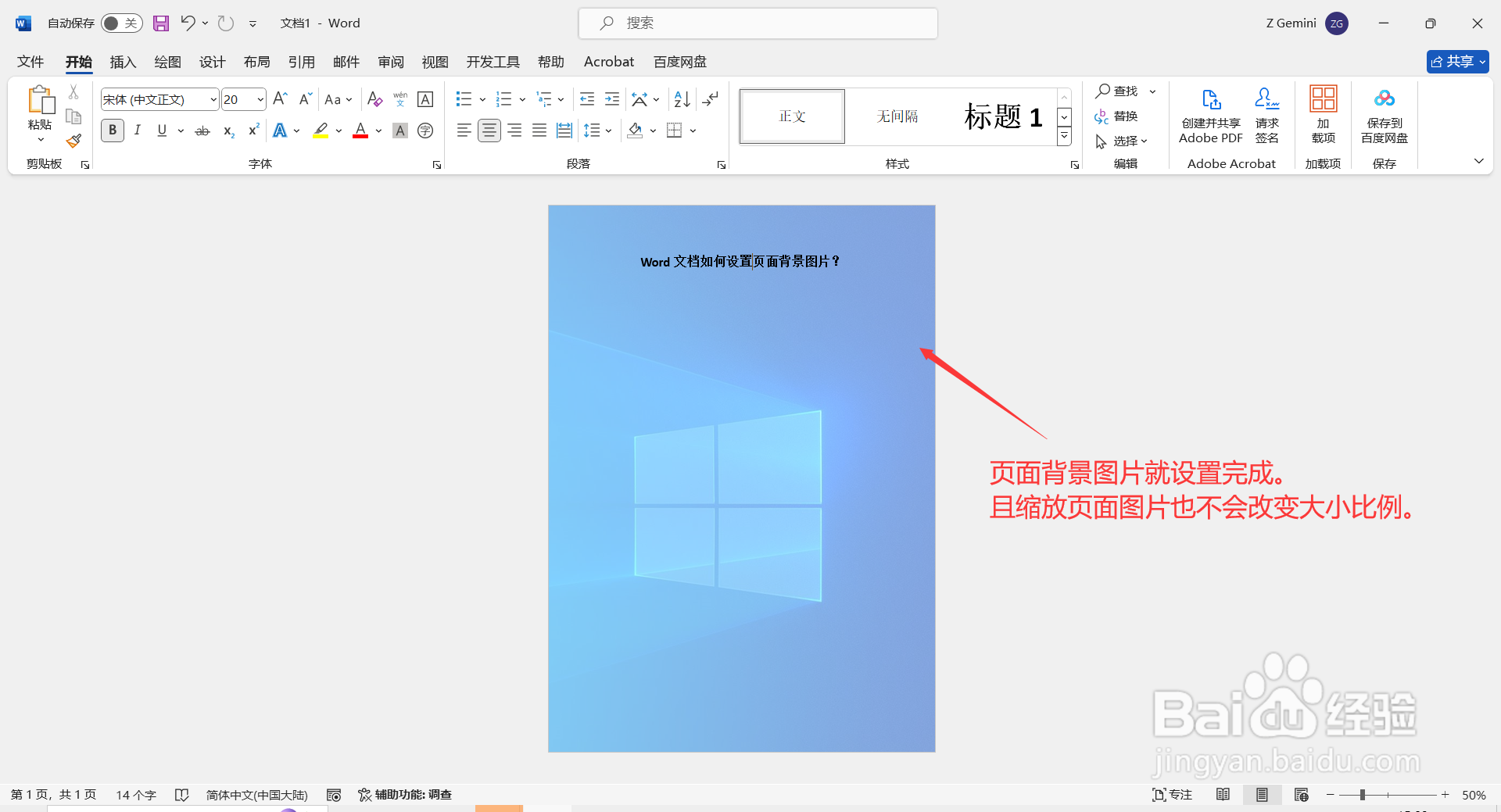Toggle superscript formatting

pyautogui.click(x=252, y=131)
